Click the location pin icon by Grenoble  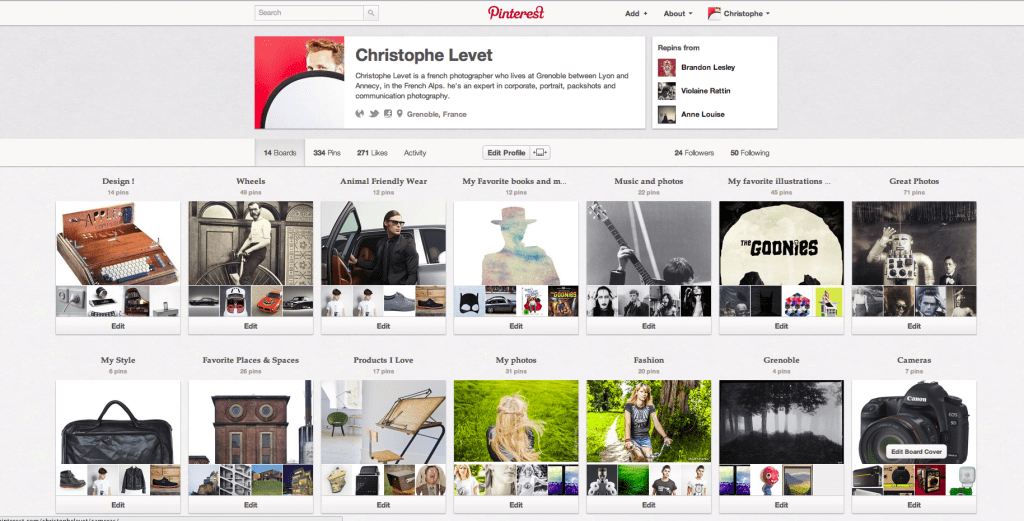pos(400,114)
